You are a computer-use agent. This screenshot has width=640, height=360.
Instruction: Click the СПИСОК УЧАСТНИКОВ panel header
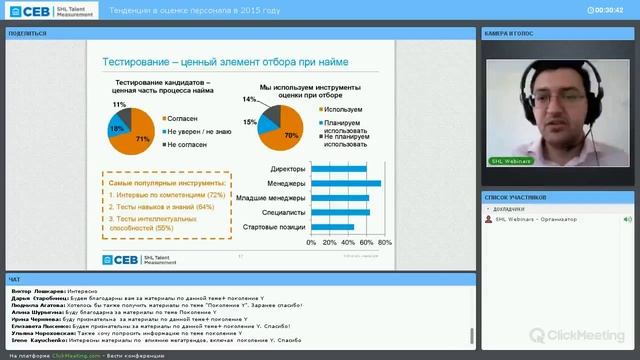pyautogui.click(x=558, y=198)
